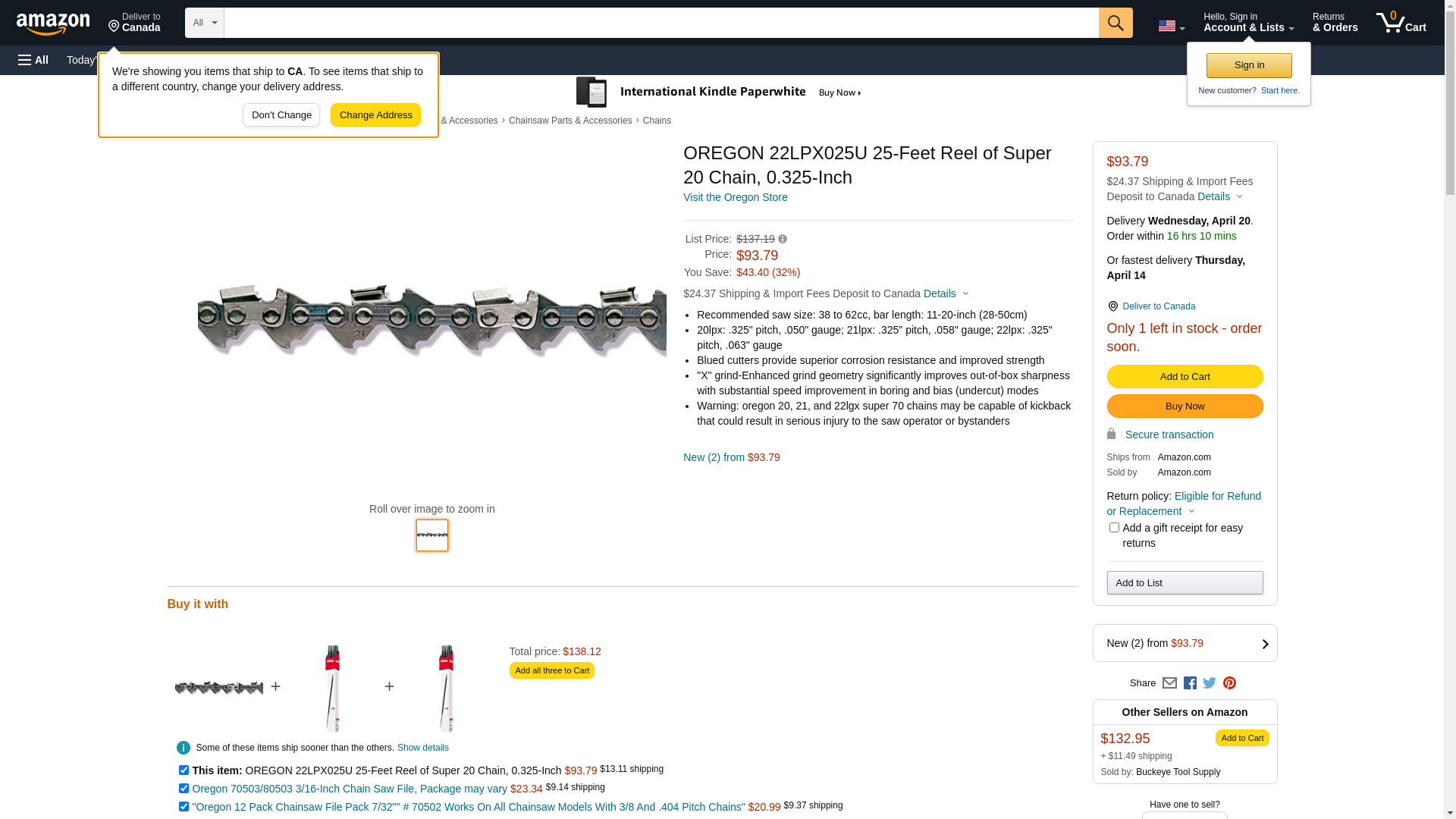This screenshot has width=1456, height=819.
Task: Click in the Amazon search field
Action: [660, 23]
